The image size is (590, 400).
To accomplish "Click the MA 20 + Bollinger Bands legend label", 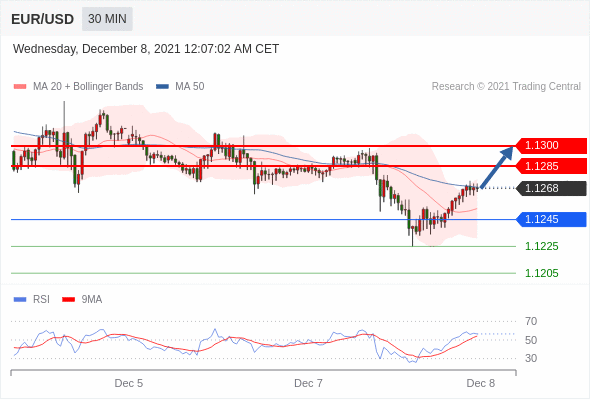I will click(x=88, y=87).
